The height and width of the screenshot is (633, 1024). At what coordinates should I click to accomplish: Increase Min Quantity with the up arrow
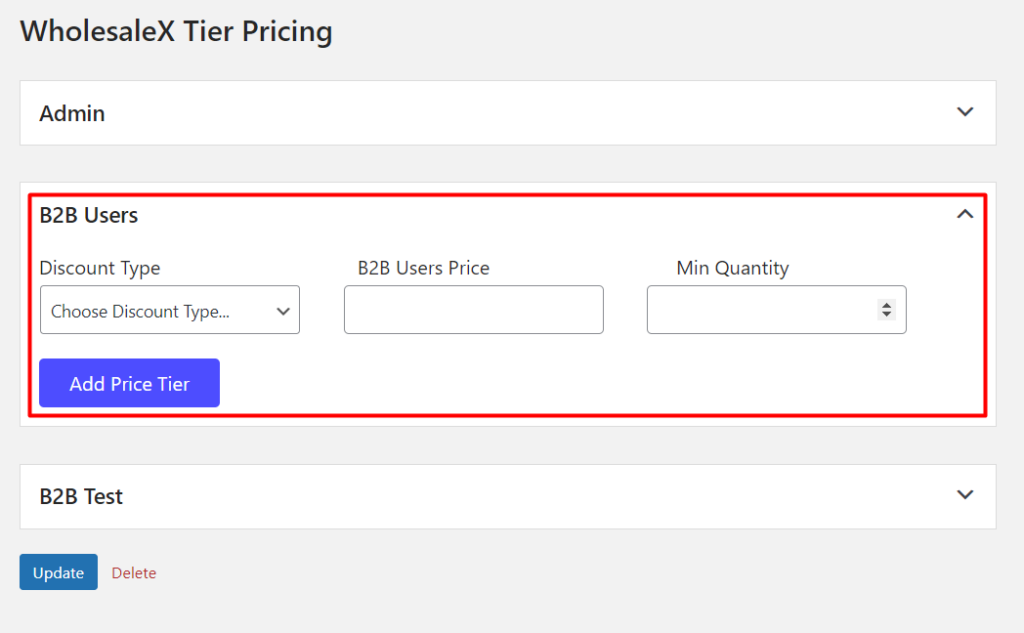tap(886, 305)
